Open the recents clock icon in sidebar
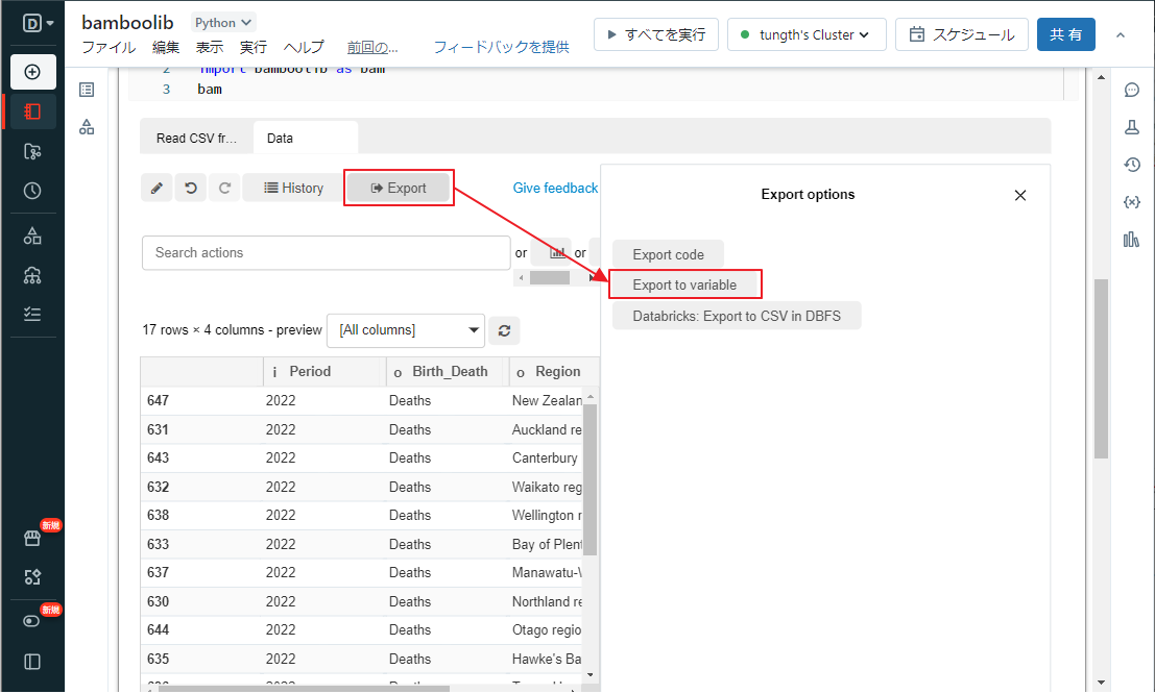The image size is (1155, 694). 33,191
